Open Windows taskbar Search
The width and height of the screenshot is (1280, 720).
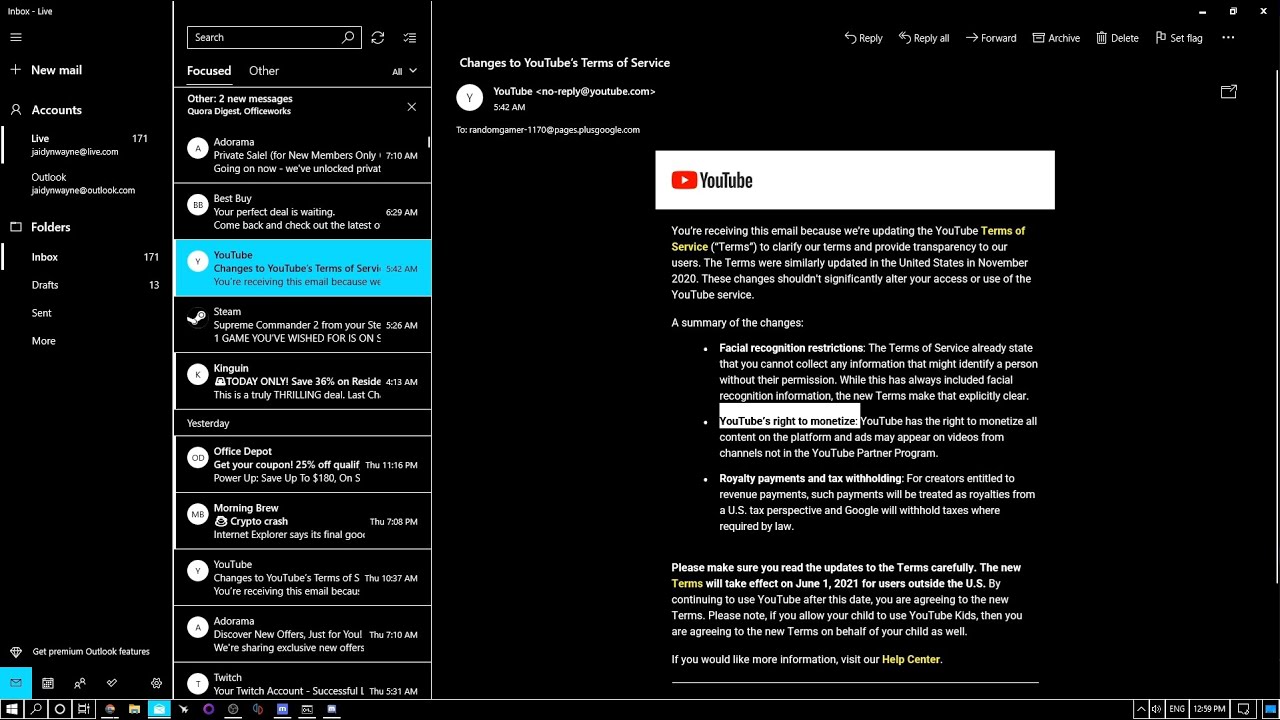pyautogui.click(x=36, y=709)
